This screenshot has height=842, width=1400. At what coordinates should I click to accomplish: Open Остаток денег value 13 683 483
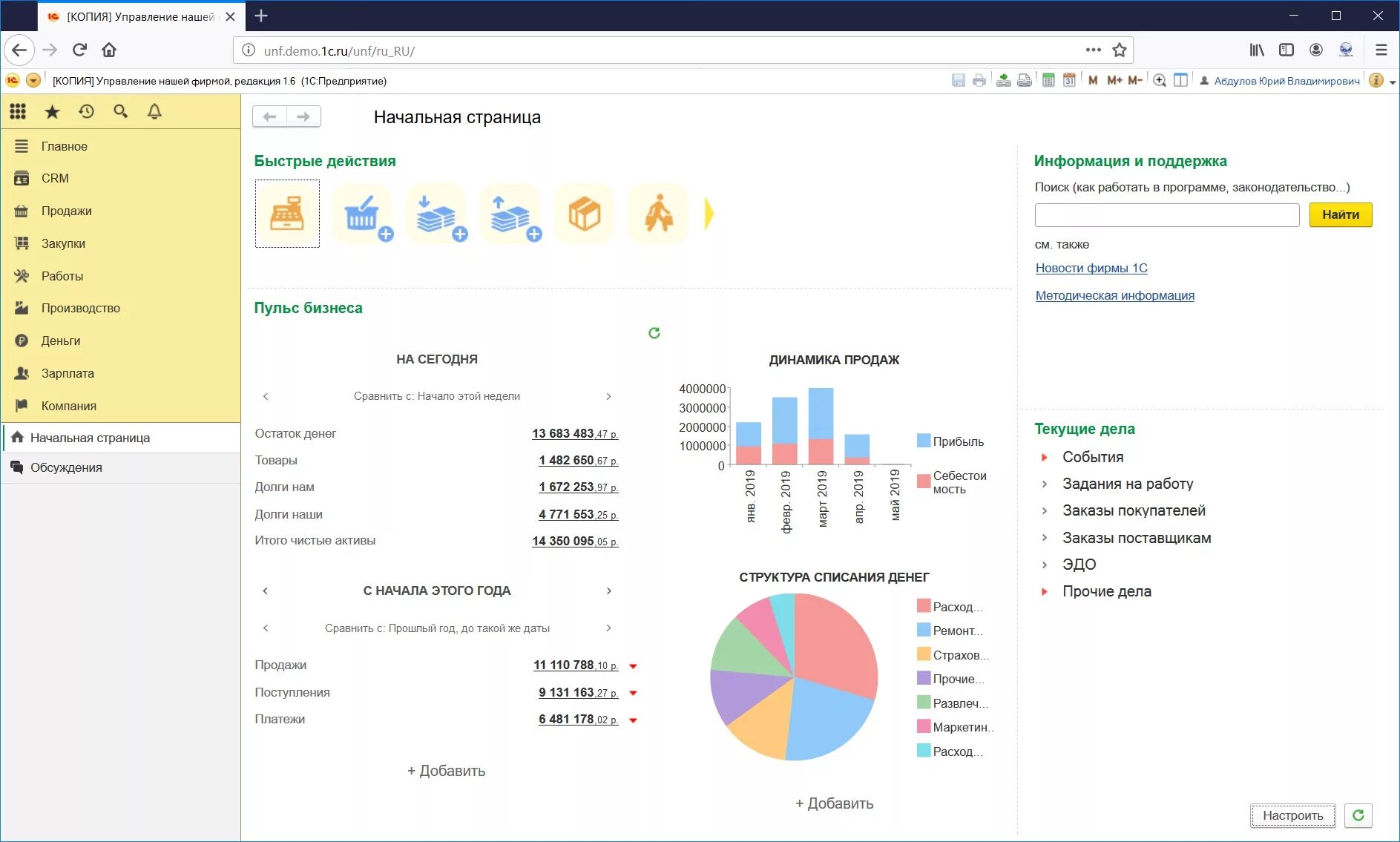coord(575,433)
